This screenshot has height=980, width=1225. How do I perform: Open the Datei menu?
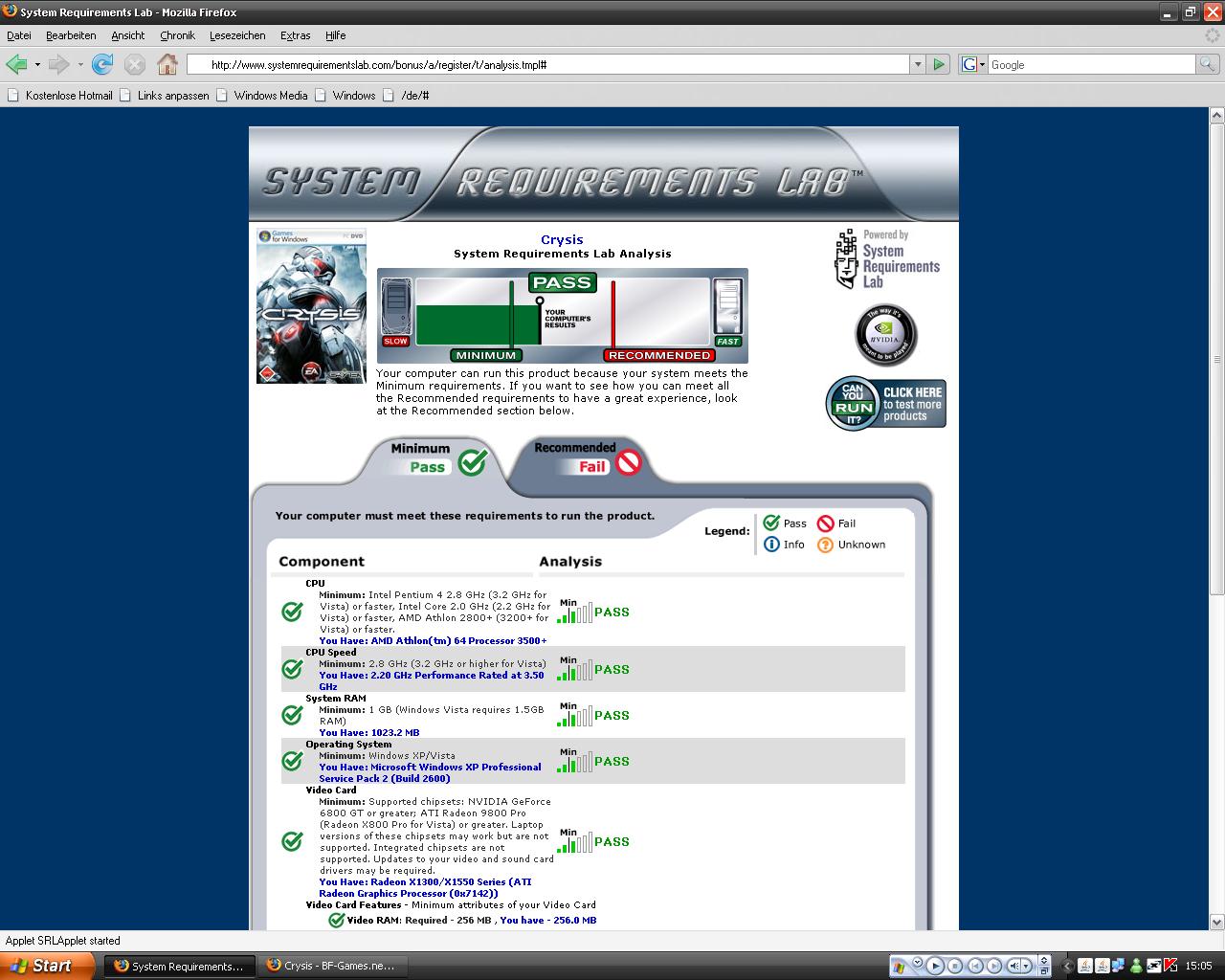[x=19, y=35]
